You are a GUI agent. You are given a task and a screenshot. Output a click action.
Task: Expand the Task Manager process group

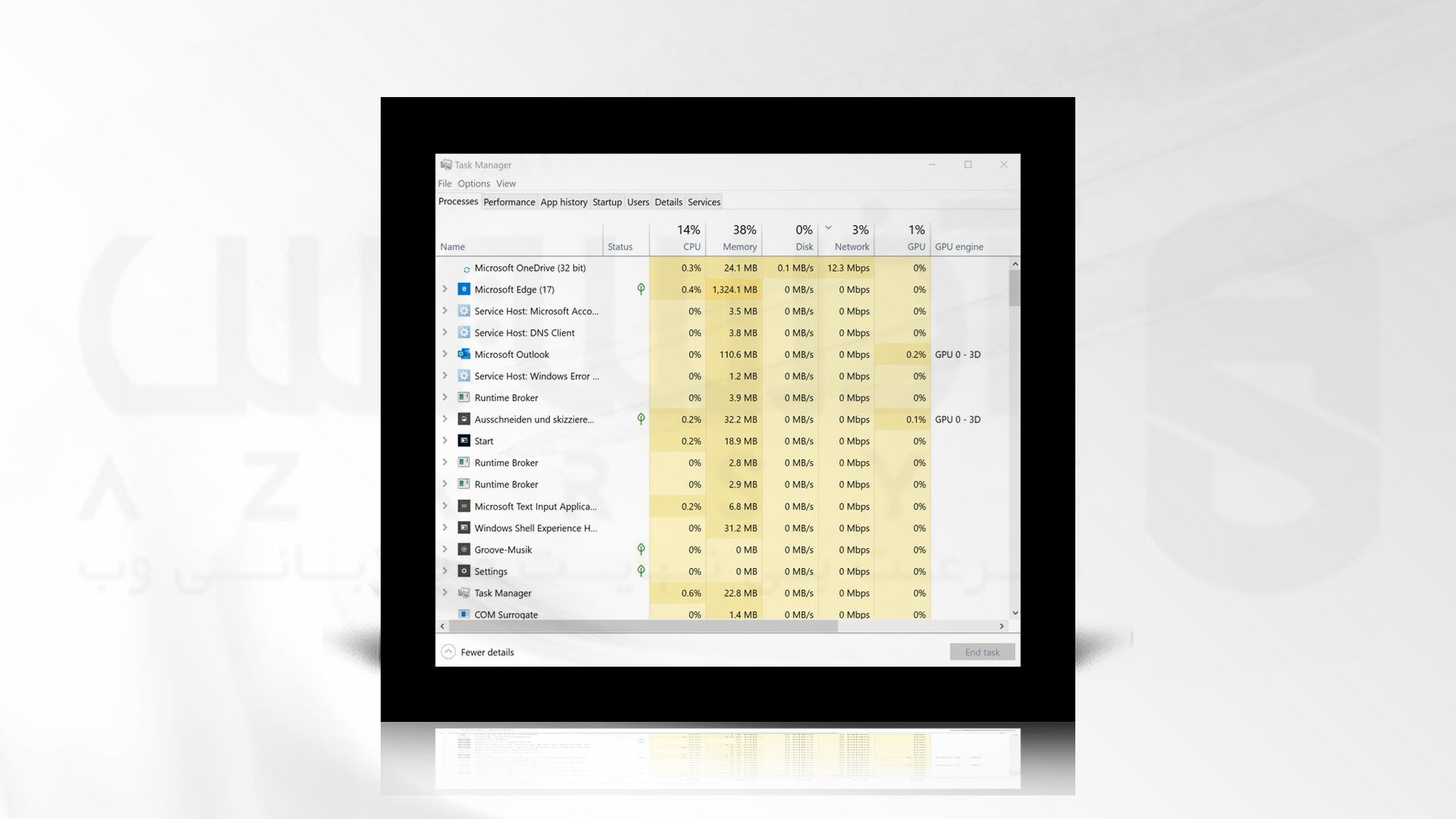coord(445,593)
